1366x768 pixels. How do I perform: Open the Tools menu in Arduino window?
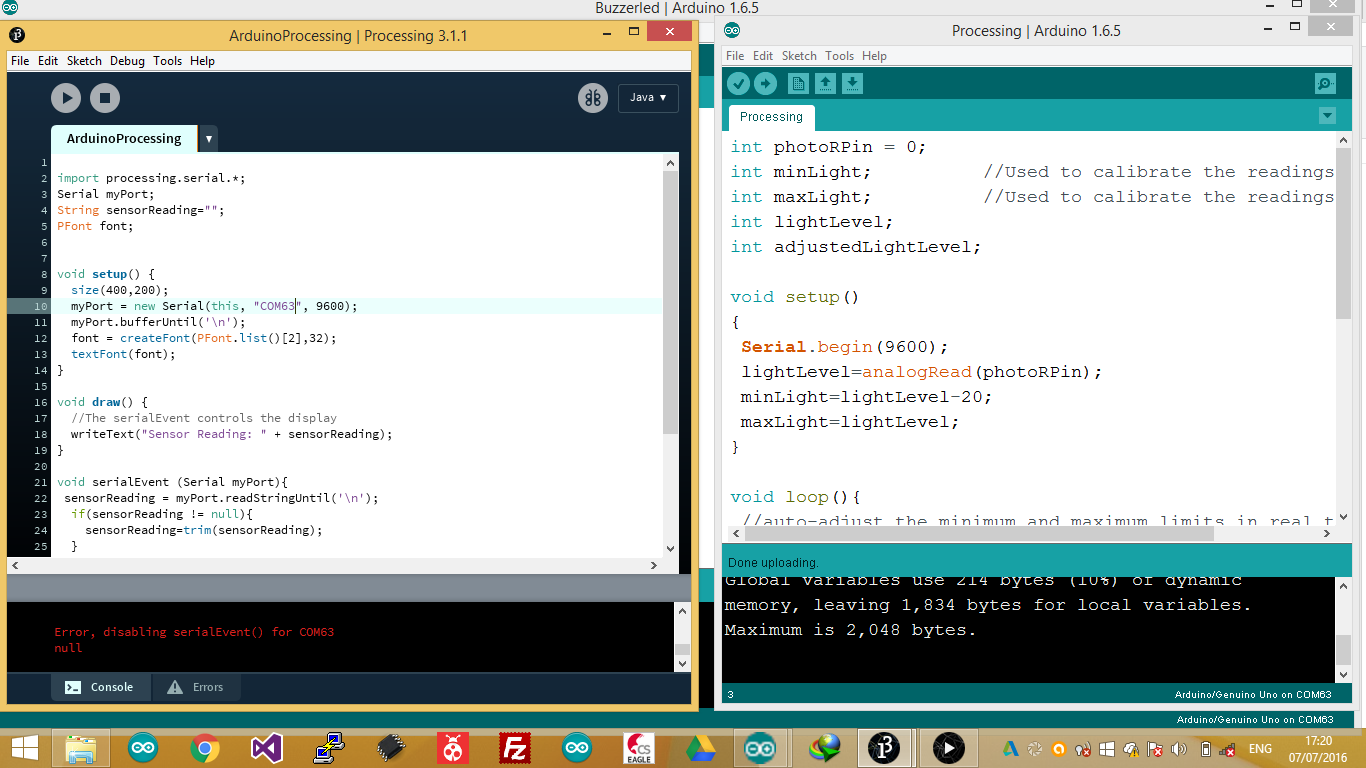point(839,56)
